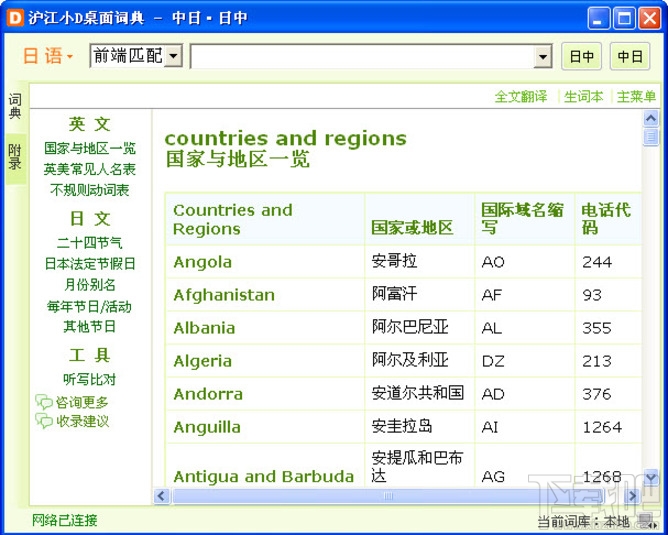Click the 日文 section heading
Screen dimensions: 668x535
[89, 219]
